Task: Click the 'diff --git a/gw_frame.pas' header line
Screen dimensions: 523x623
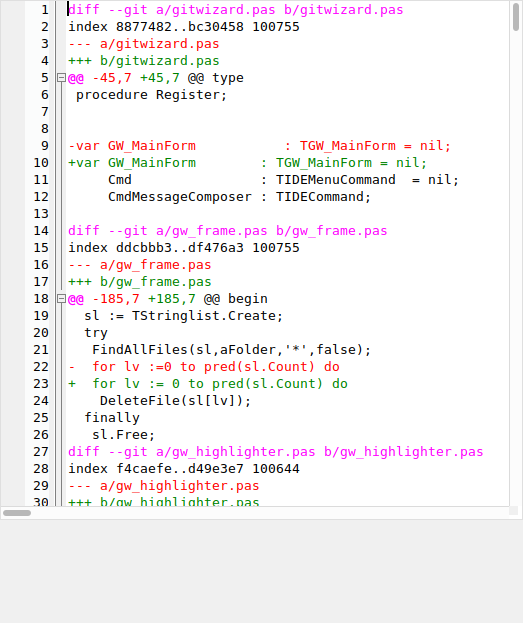Action: (227, 230)
